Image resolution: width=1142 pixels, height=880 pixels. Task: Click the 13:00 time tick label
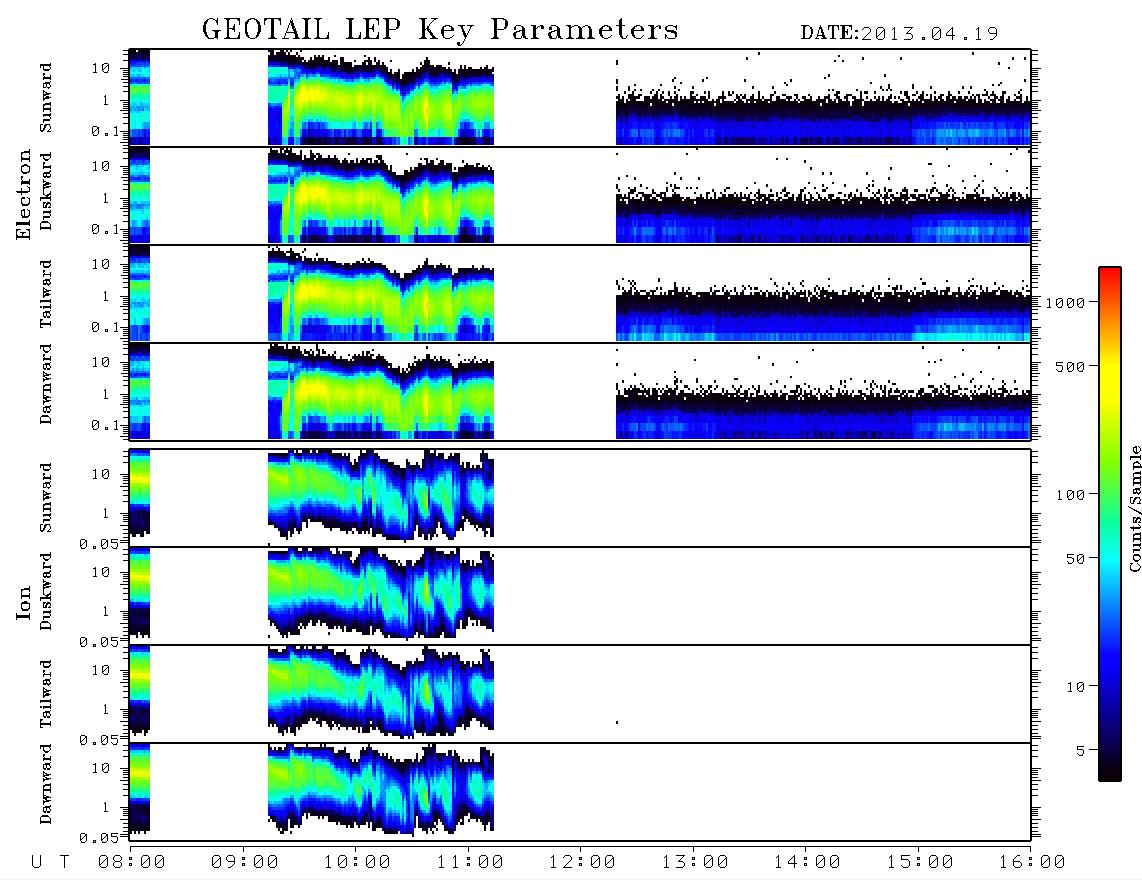tap(695, 862)
